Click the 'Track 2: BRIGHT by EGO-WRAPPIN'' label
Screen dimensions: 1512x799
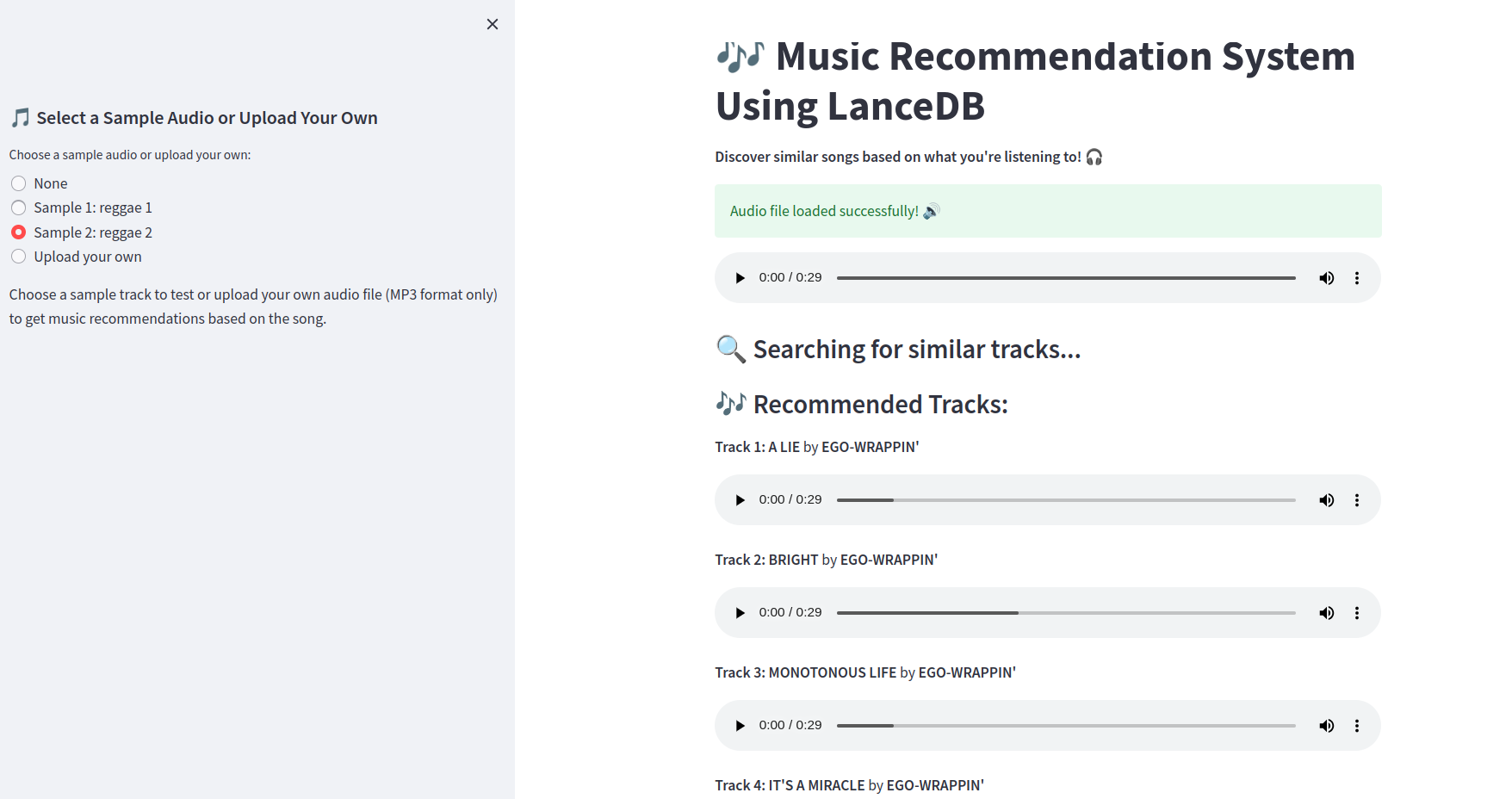(827, 560)
